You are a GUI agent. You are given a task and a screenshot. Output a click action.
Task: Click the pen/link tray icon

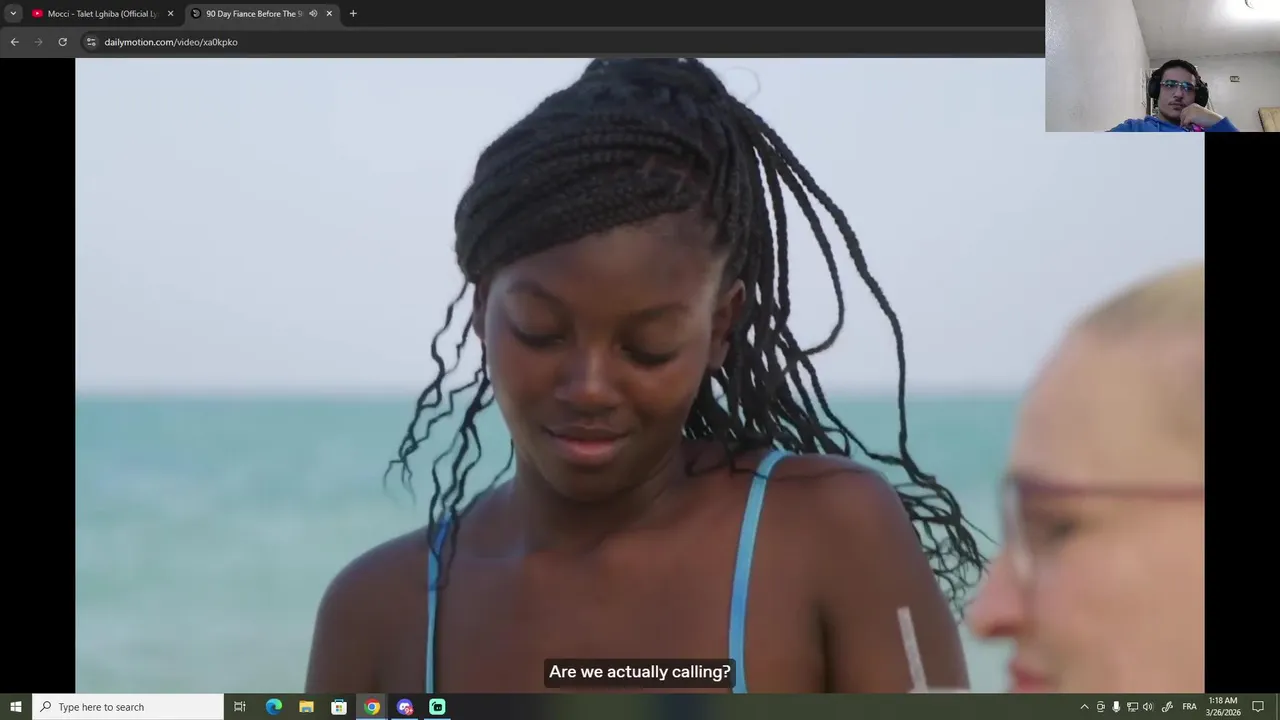pos(1167,707)
